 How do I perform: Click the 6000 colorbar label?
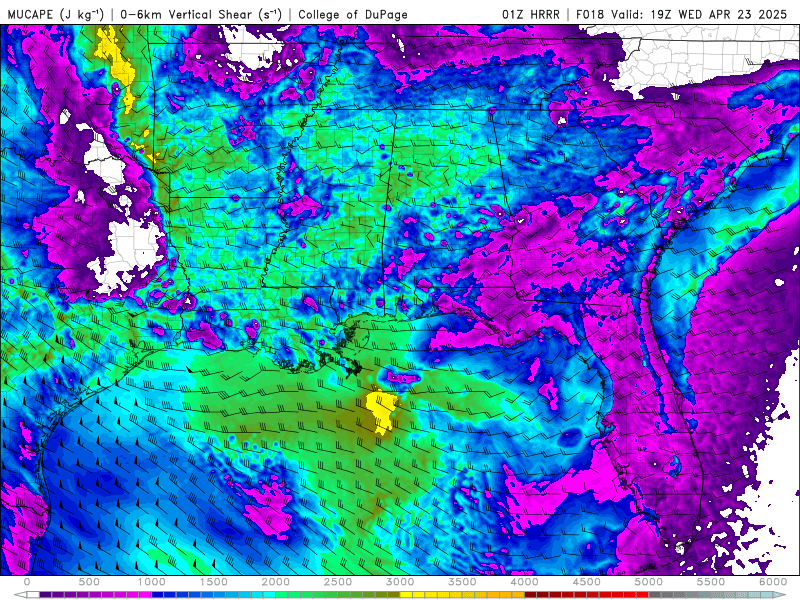coord(773,582)
